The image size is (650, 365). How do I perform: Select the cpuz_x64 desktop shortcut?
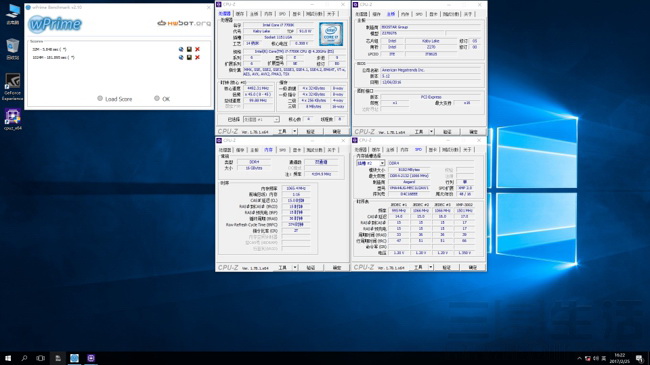(x=12, y=119)
